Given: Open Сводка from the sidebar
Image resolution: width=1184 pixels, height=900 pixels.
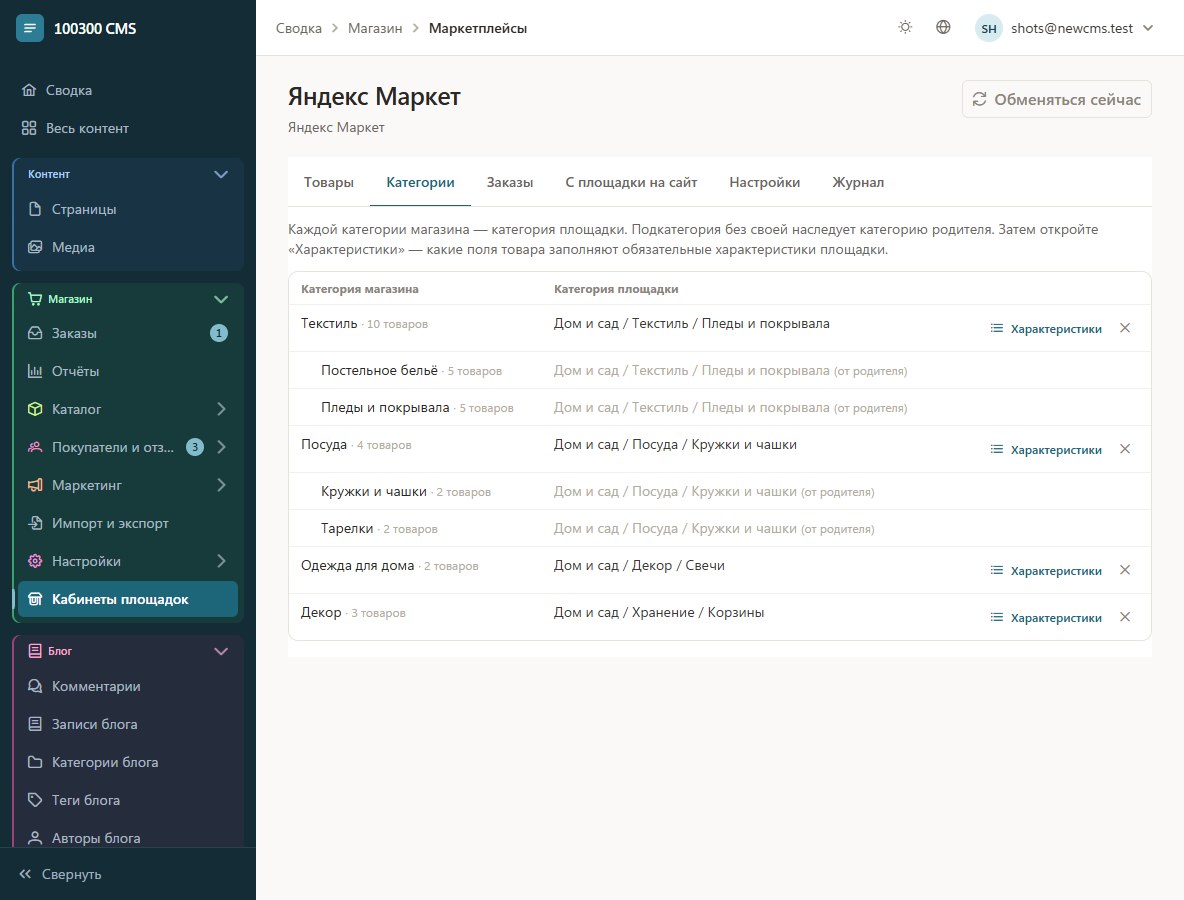Looking at the screenshot, I should (x=128, y=90).
